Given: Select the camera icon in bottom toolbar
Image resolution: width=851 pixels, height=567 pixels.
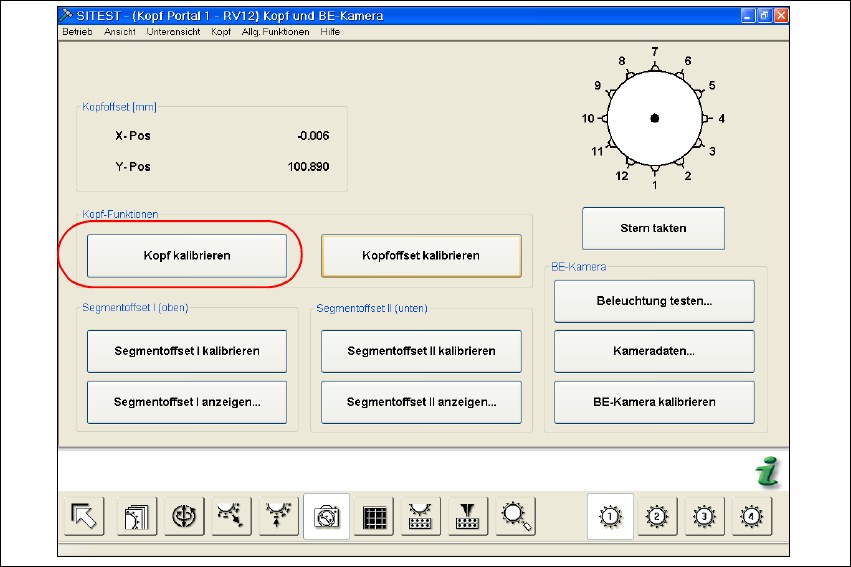Looking at the screenshot, I should tap(326, 516).
